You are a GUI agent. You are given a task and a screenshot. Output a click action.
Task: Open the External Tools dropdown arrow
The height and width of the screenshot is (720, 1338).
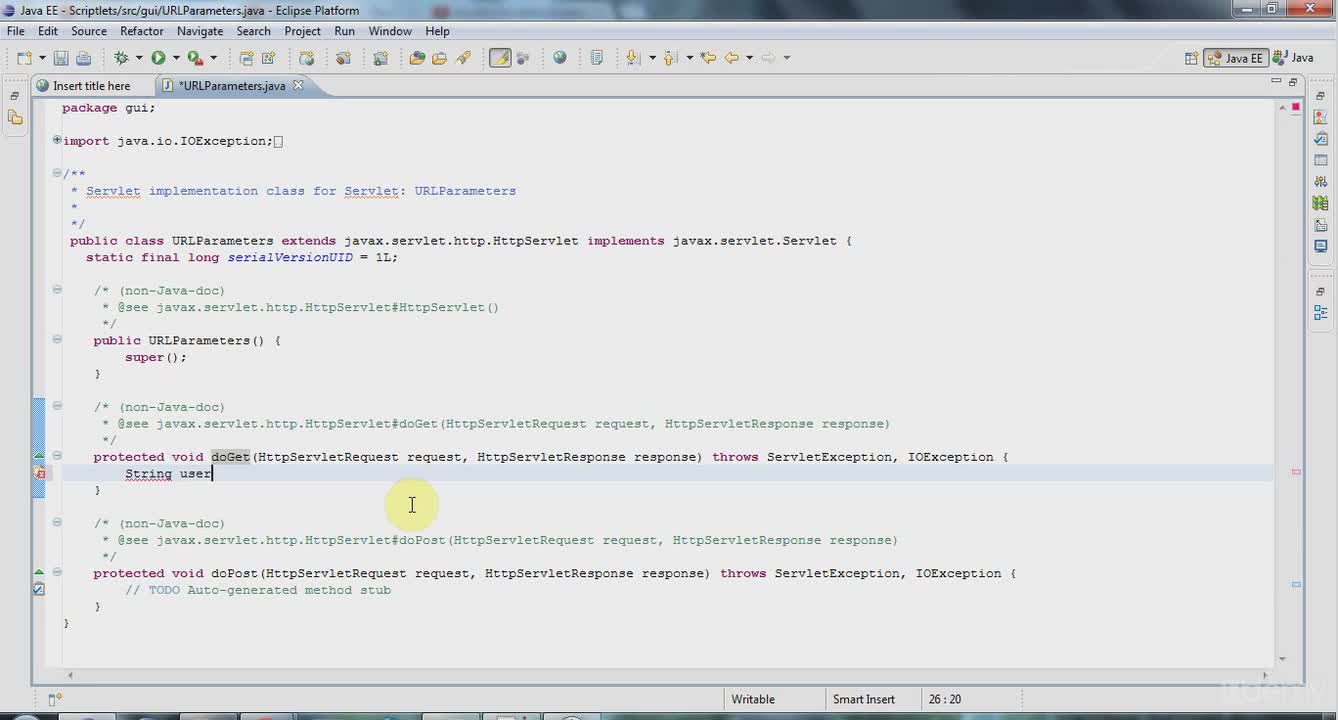pos(213,58)
